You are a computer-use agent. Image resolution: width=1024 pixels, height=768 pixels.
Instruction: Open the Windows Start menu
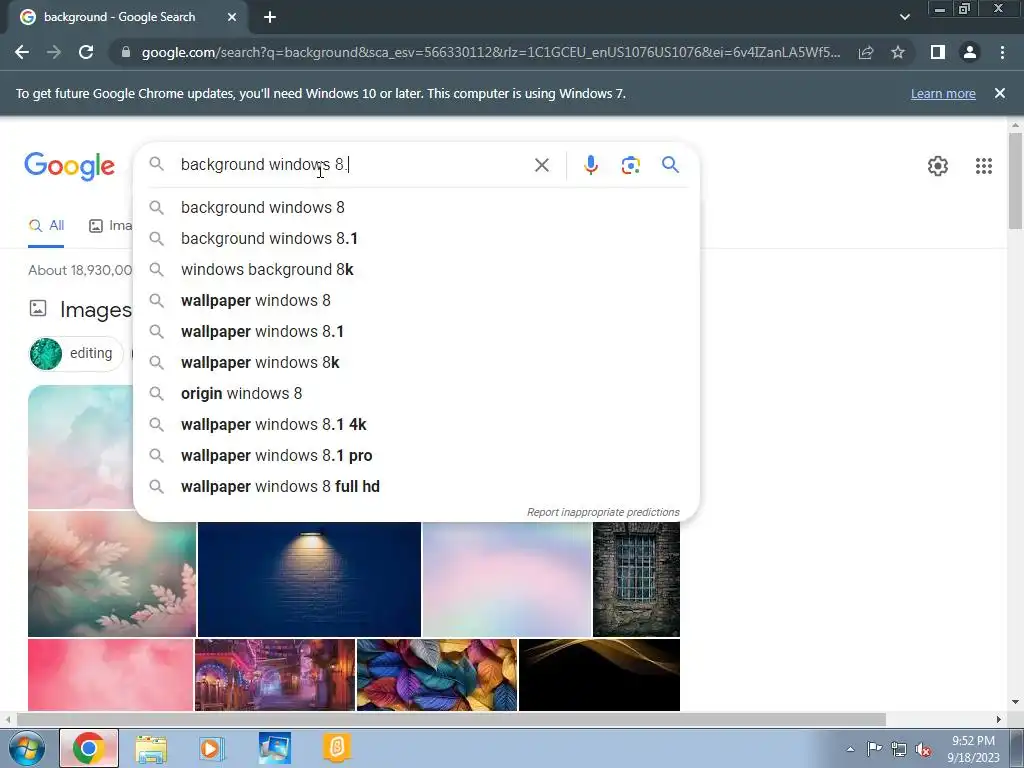pos(27,748)
